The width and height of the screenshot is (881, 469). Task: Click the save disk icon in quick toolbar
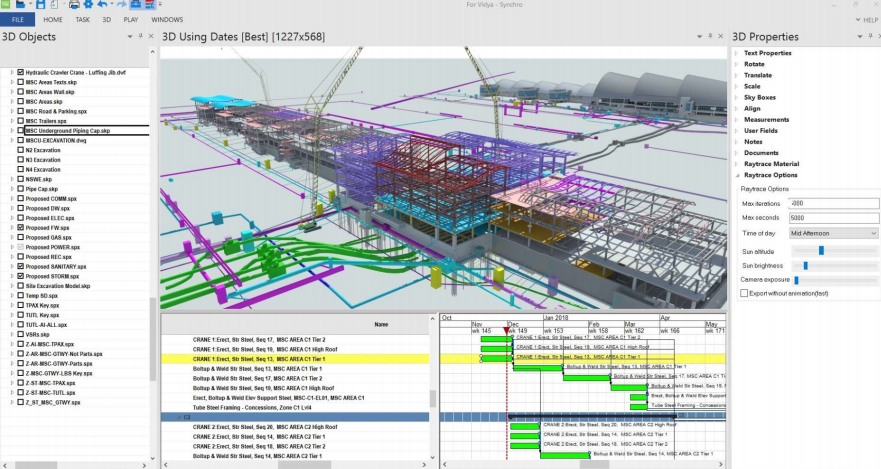click(x=40, y=4)
